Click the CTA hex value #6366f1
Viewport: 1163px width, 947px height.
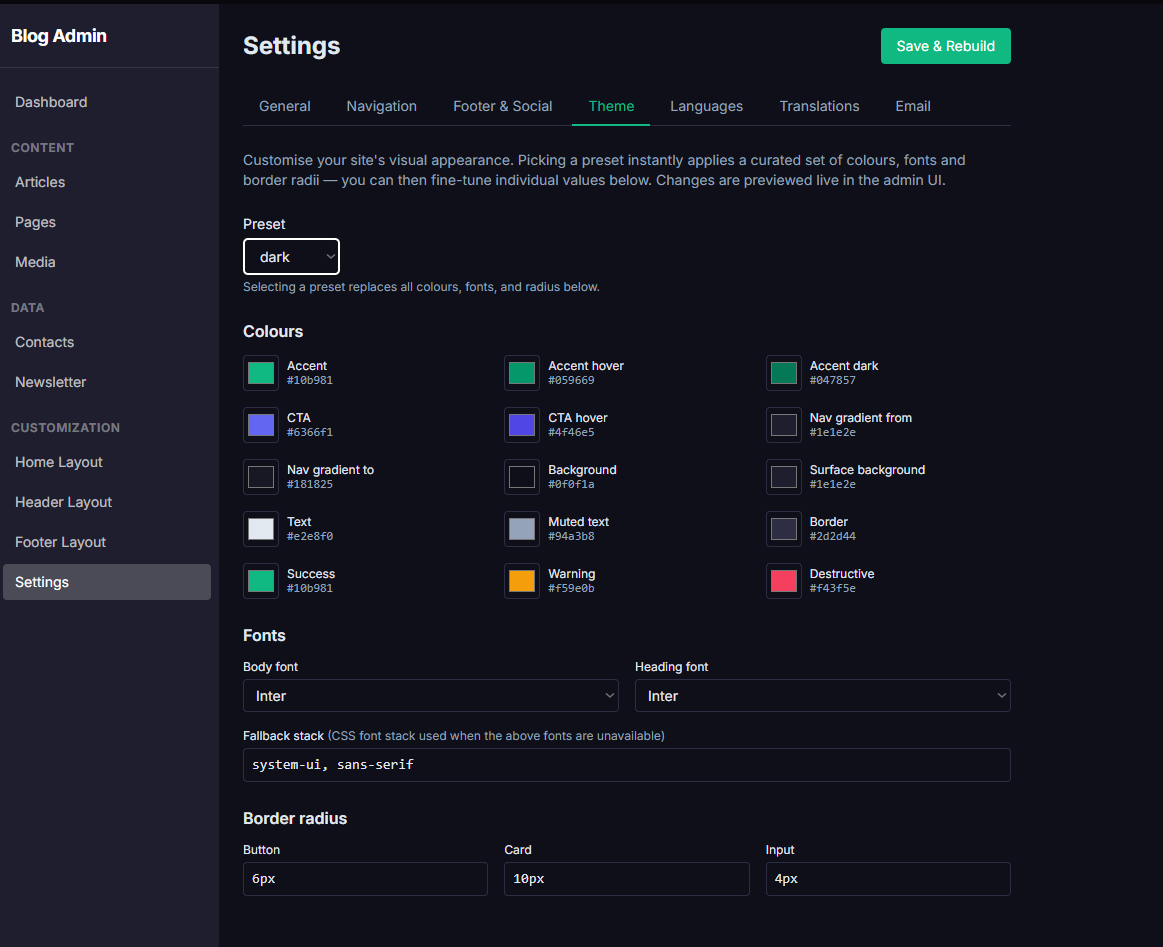click(x=310, y=432)
